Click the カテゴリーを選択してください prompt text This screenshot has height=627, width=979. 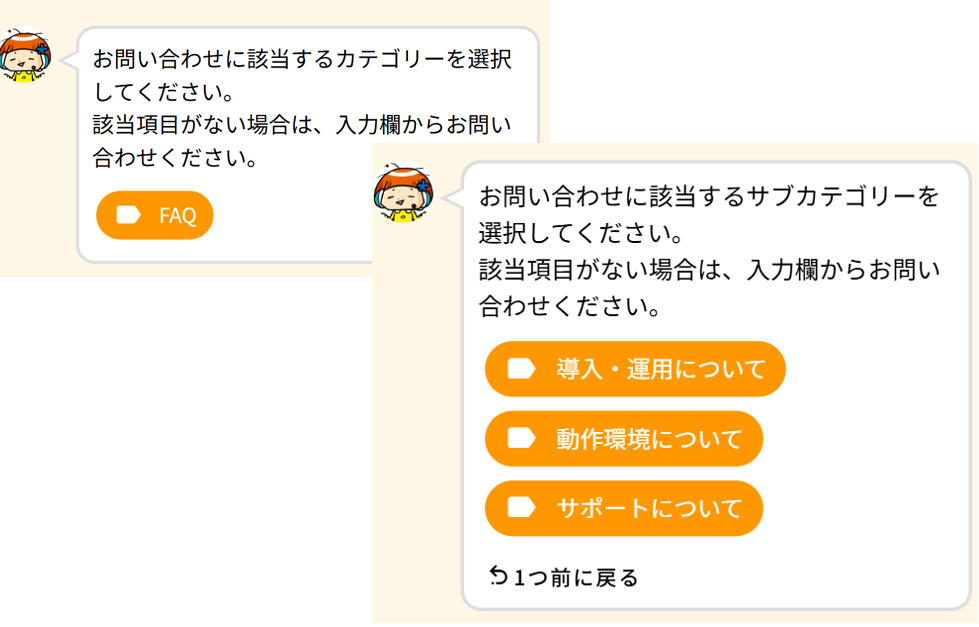pos(300,60)
